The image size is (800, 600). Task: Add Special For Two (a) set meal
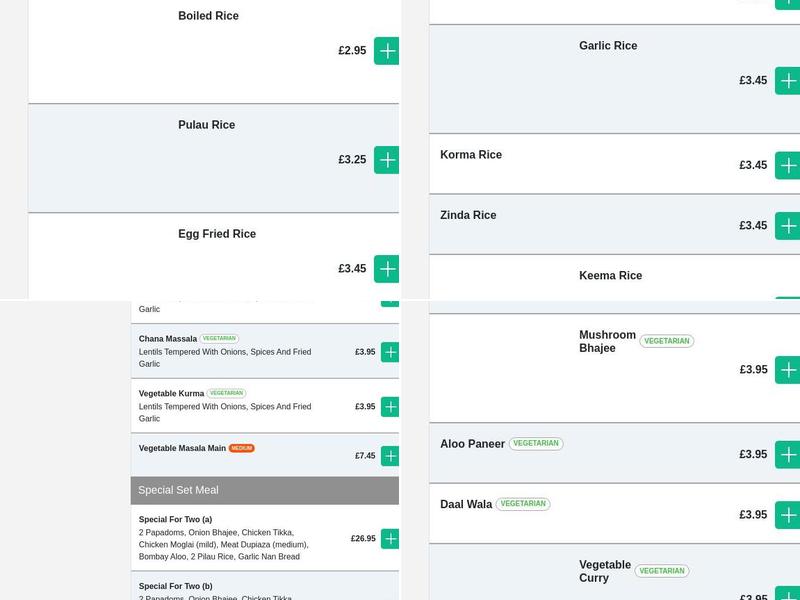point(390,539)
